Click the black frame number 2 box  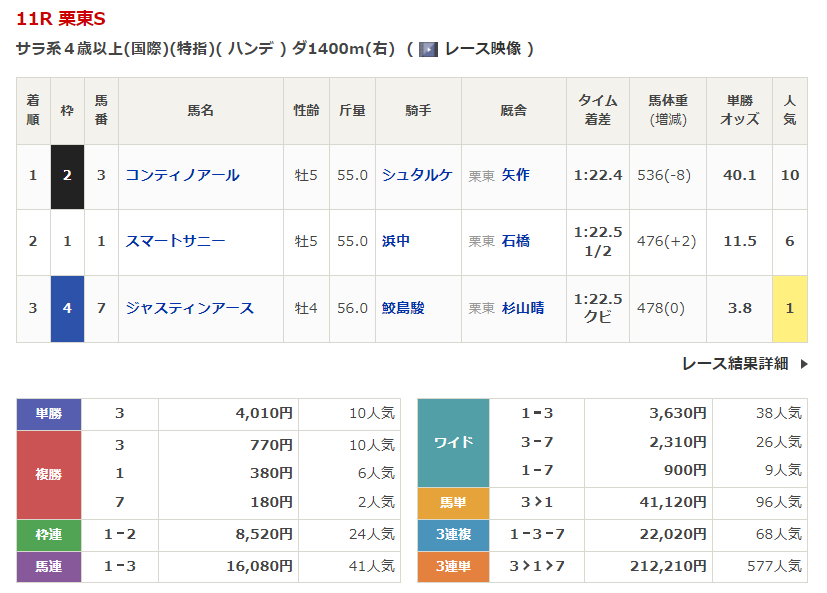point(67,175)
